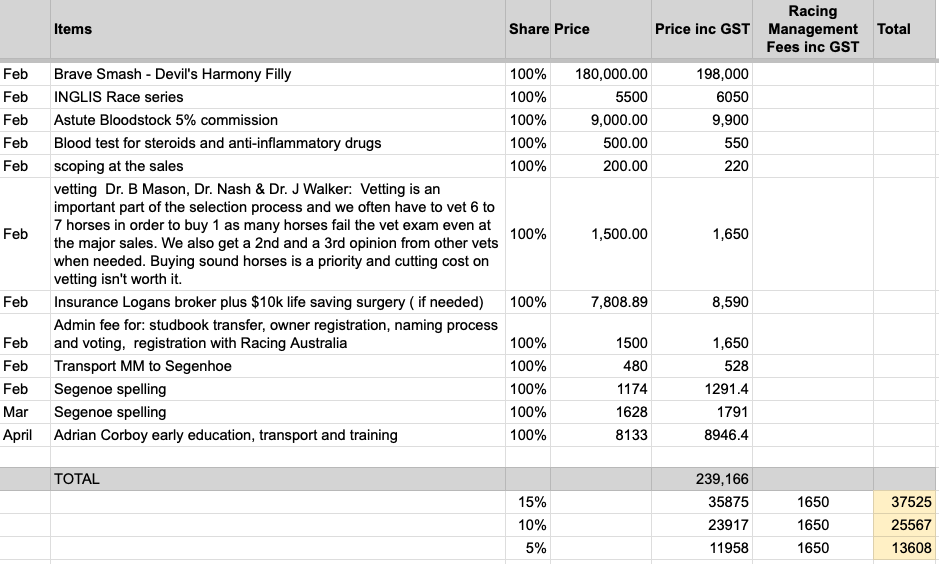
Task: Click the Price inc GST header
Action: (702, 29)
